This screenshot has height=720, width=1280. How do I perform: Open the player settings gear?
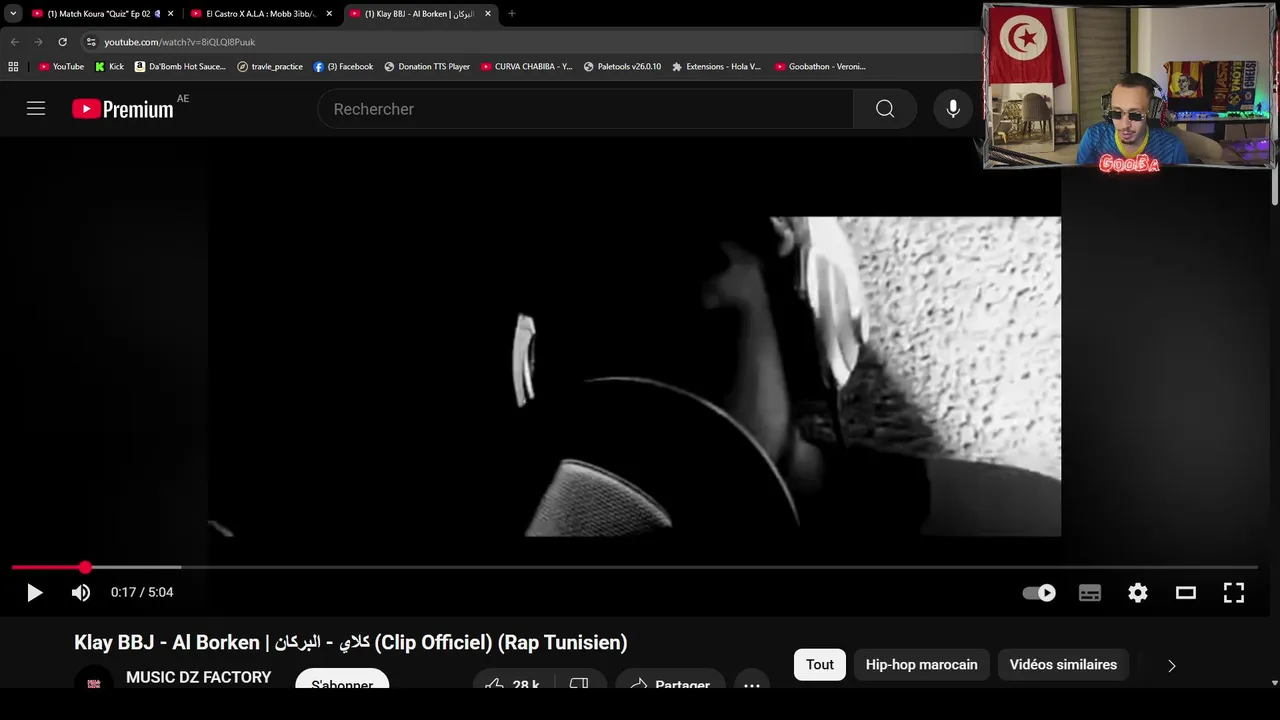point(1138,593)
